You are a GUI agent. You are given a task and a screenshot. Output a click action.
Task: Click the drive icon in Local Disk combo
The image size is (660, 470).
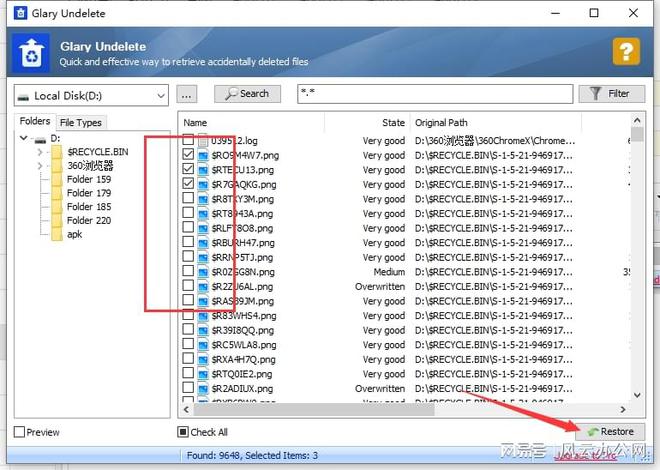click(24, 97)
